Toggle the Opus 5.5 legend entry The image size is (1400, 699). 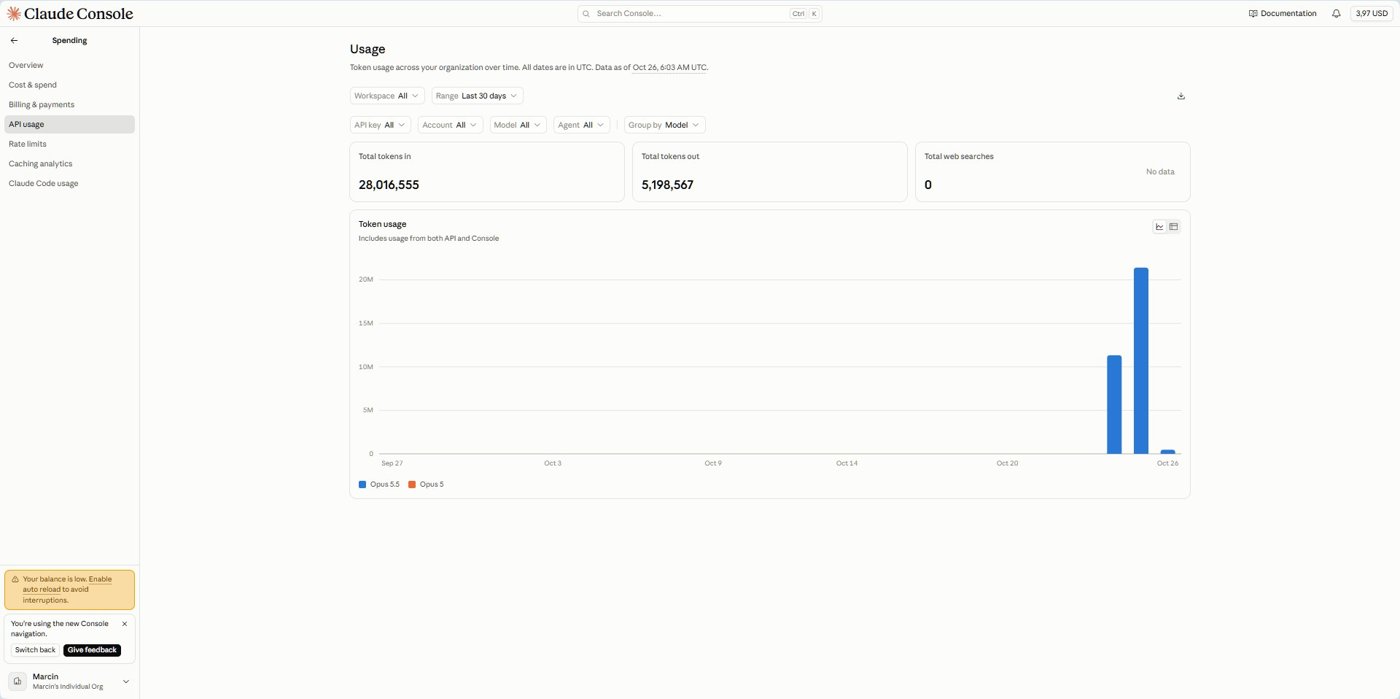pyautogui.click(x=379, y=484)
